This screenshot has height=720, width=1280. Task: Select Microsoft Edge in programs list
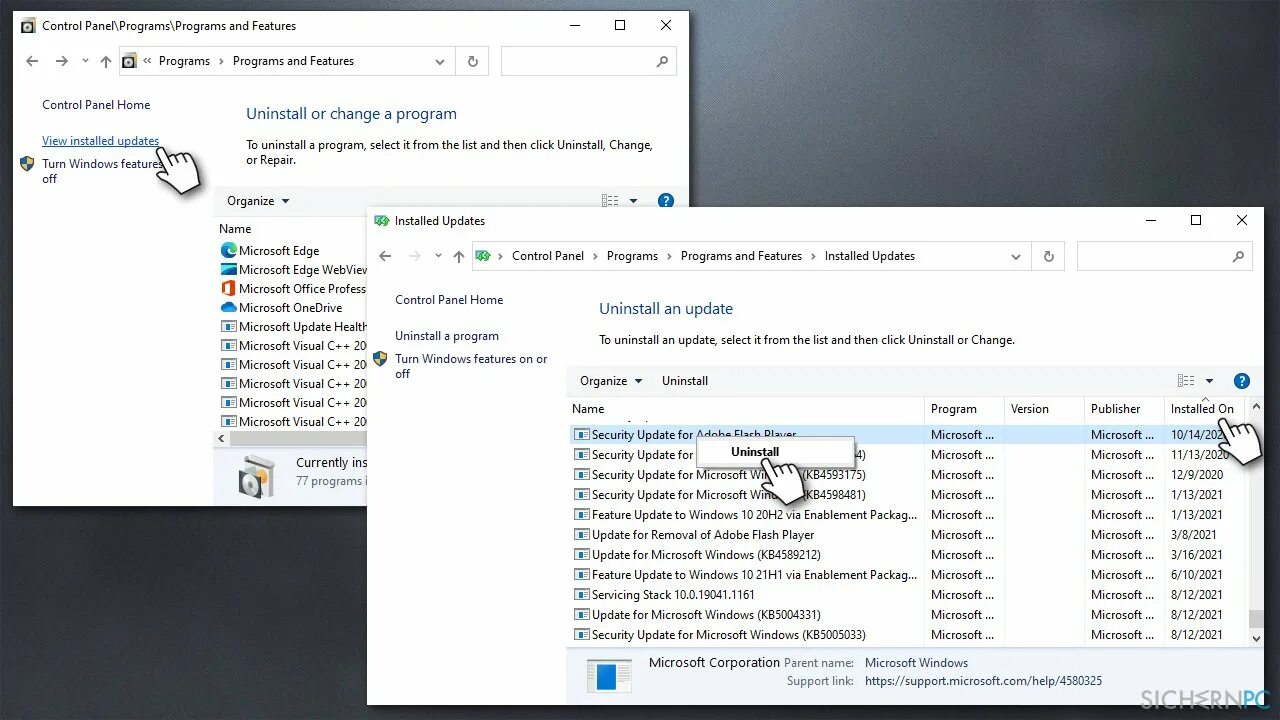(x=279, y=251)
